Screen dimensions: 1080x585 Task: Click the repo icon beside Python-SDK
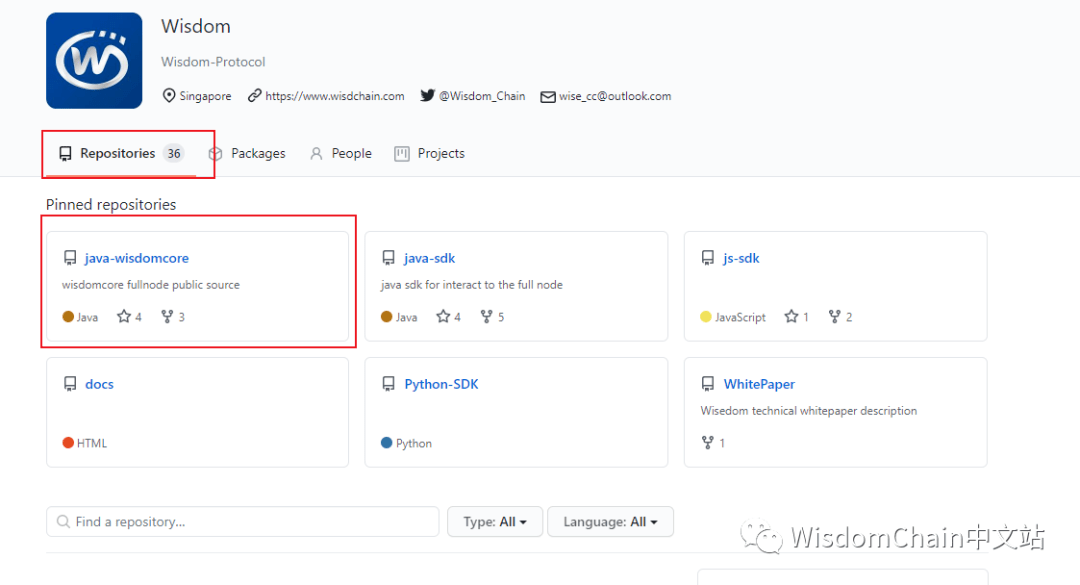click(x=388, y=384)
